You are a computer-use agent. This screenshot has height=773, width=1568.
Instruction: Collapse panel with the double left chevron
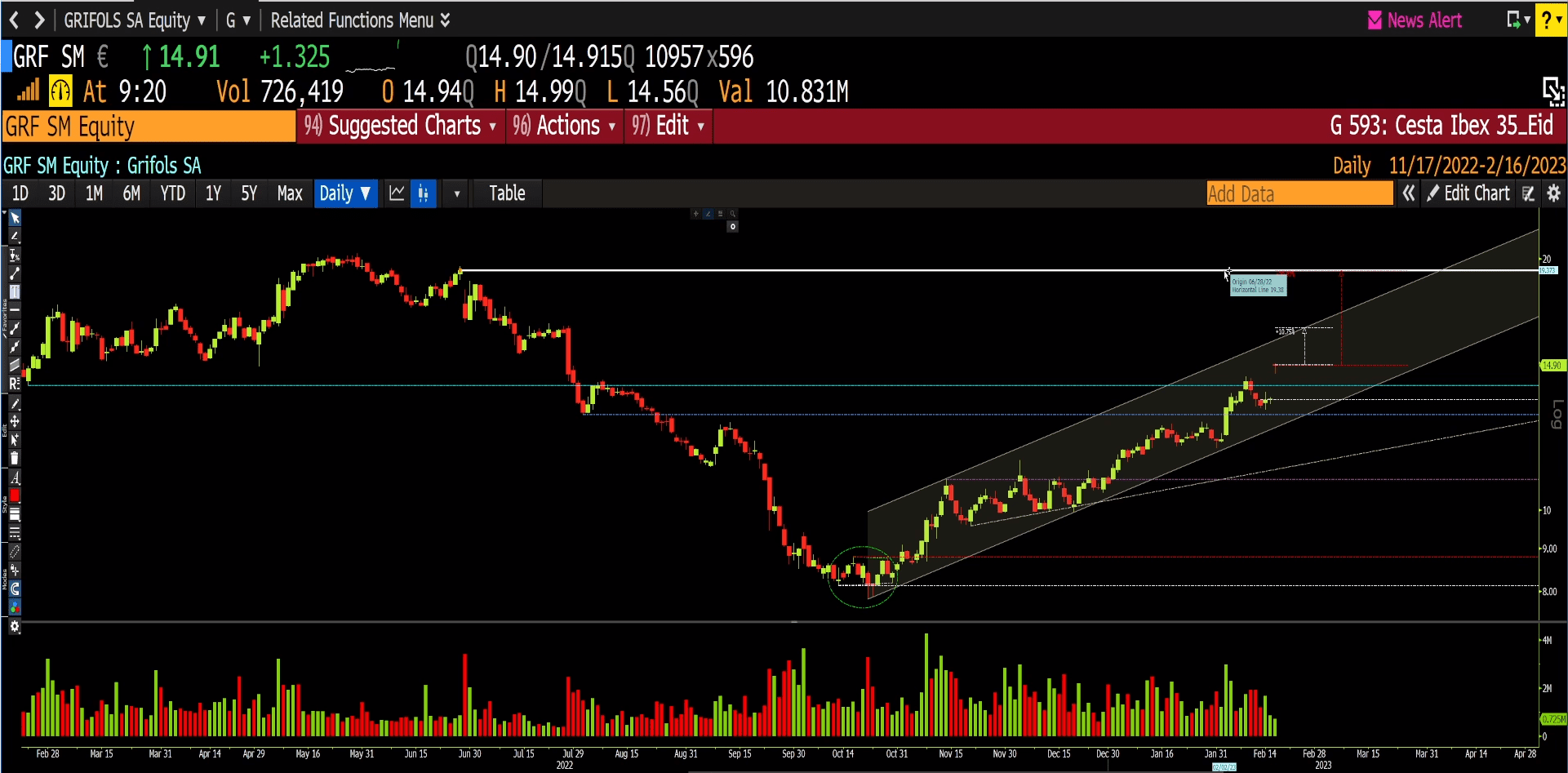(x=1409, y=193)
